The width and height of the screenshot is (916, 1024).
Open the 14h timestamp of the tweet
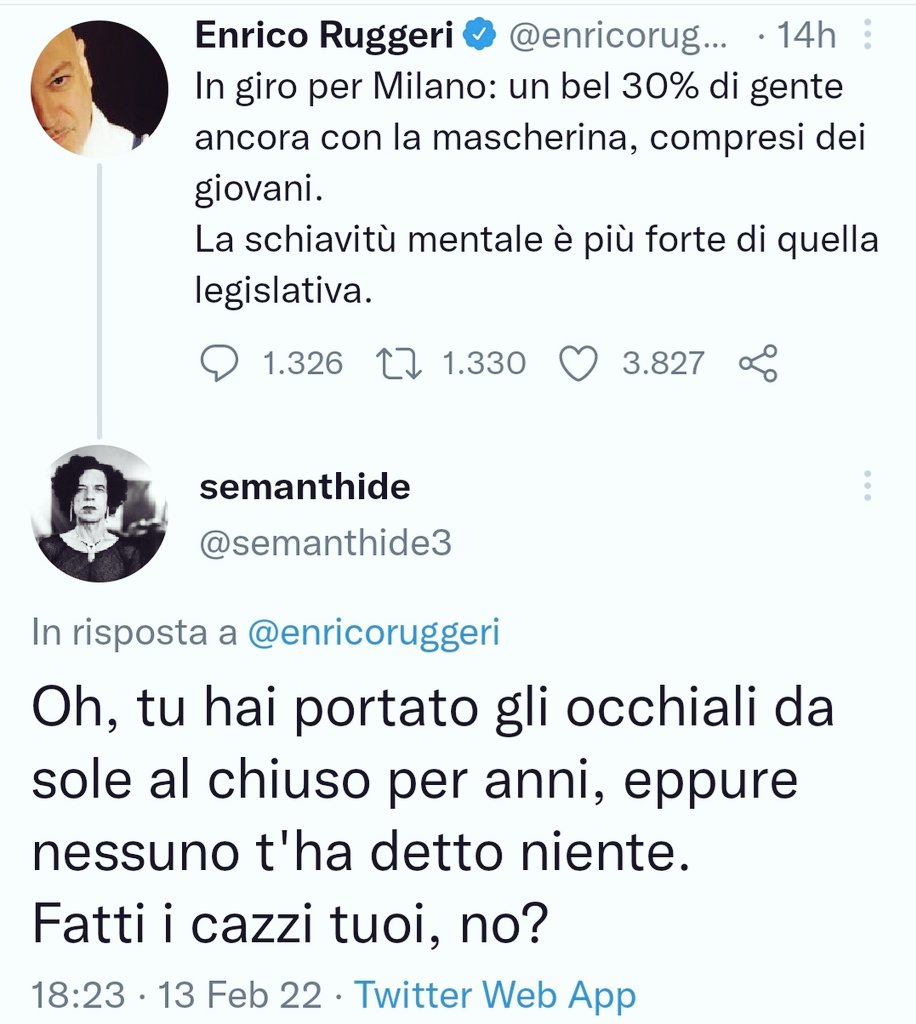coord(807,37)
